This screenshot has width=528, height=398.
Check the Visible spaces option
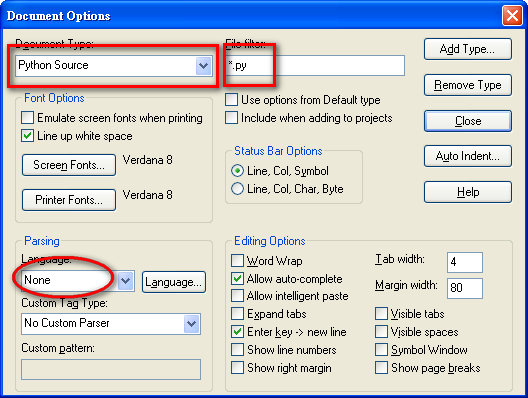click(x=381, y=332)
